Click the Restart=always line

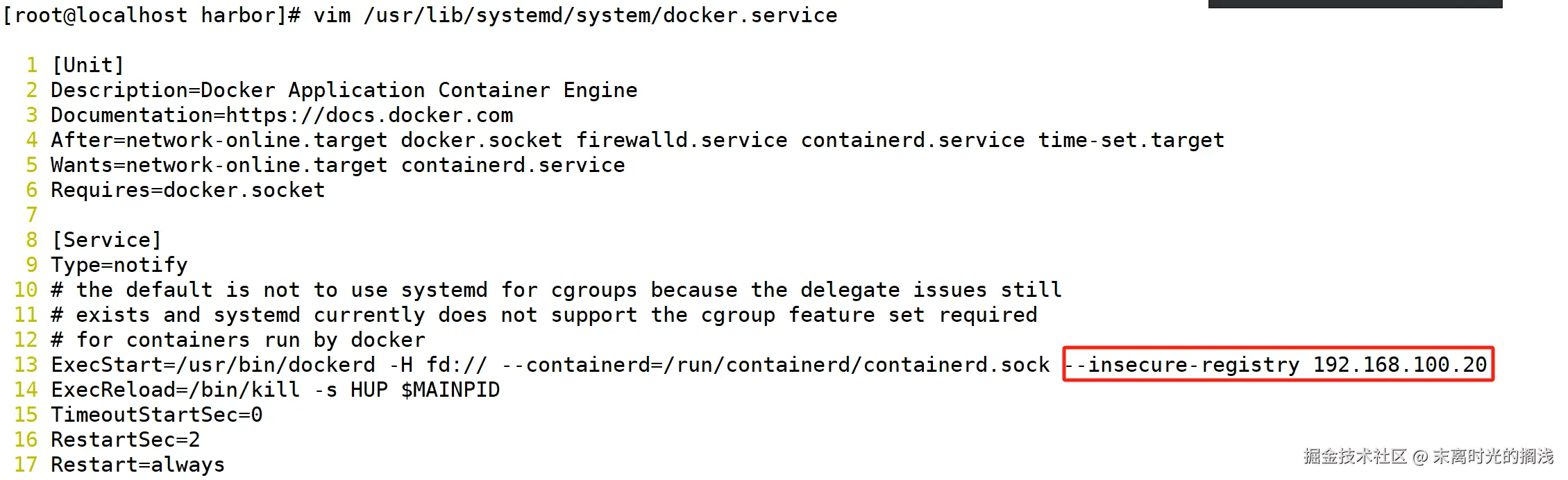137,465
